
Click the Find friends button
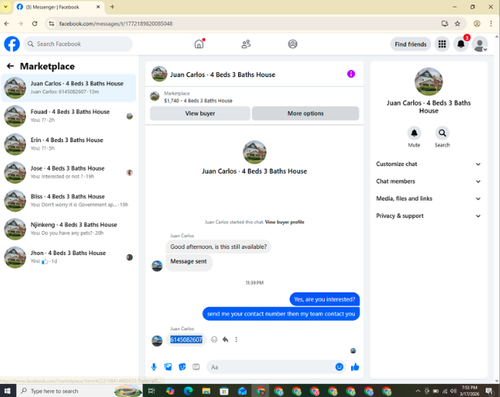(411, 44)
